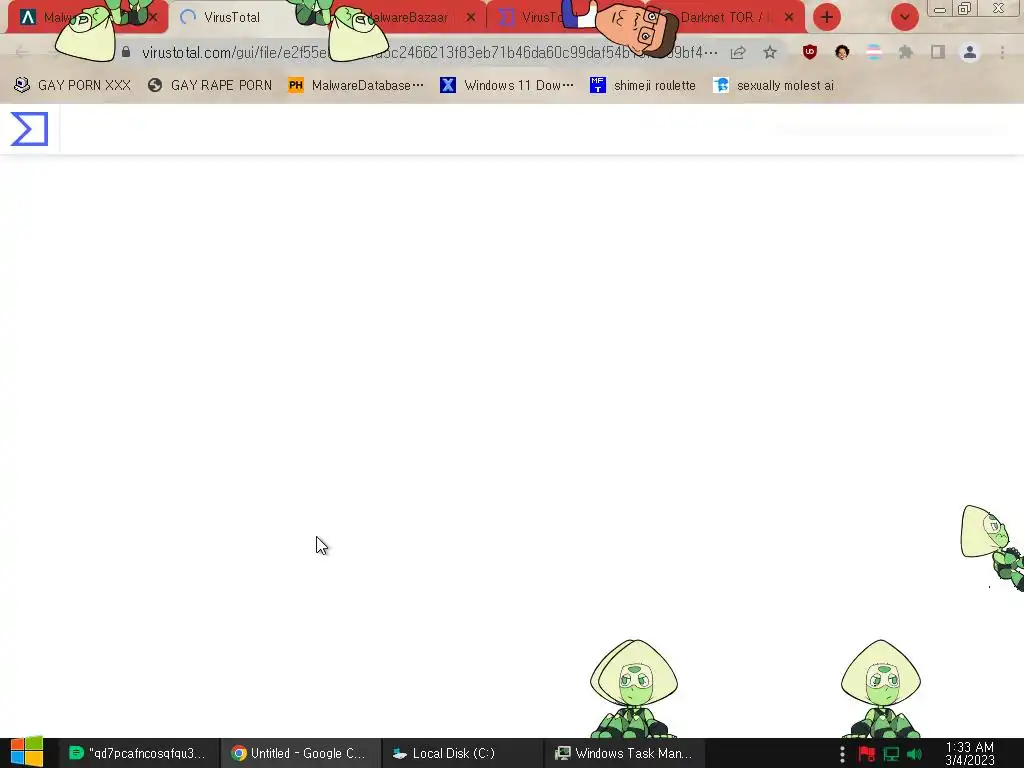The height and width of the screenshot is (768, 1024).
Task: Open the taskbar clock showing 1:33 AM
Action: tap(970, 754)
